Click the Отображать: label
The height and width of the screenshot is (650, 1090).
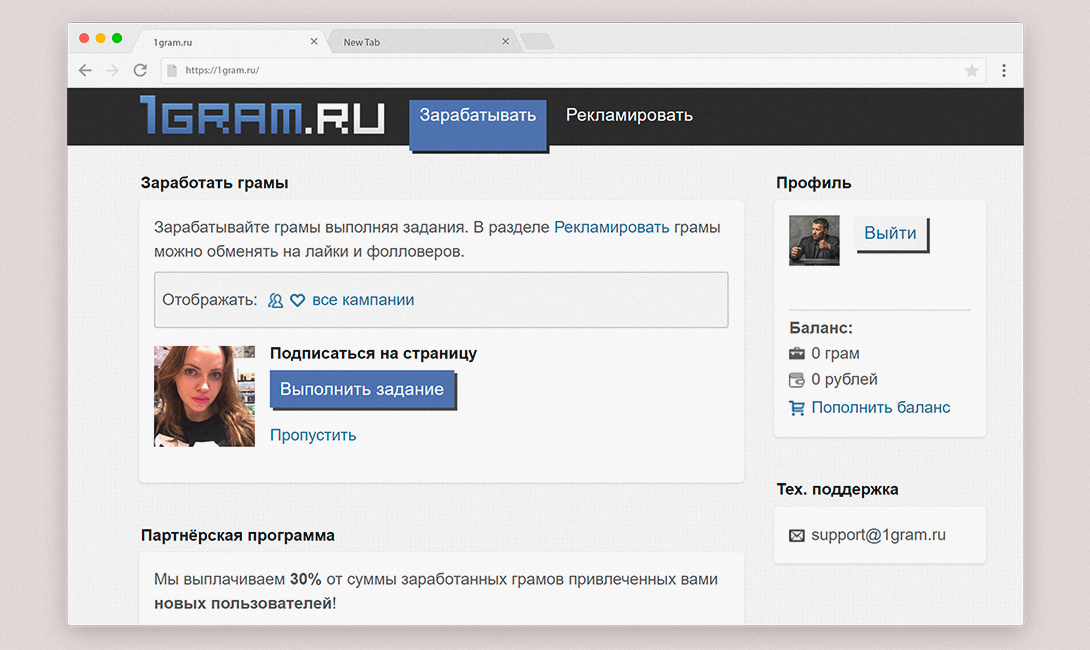[210, 300]
